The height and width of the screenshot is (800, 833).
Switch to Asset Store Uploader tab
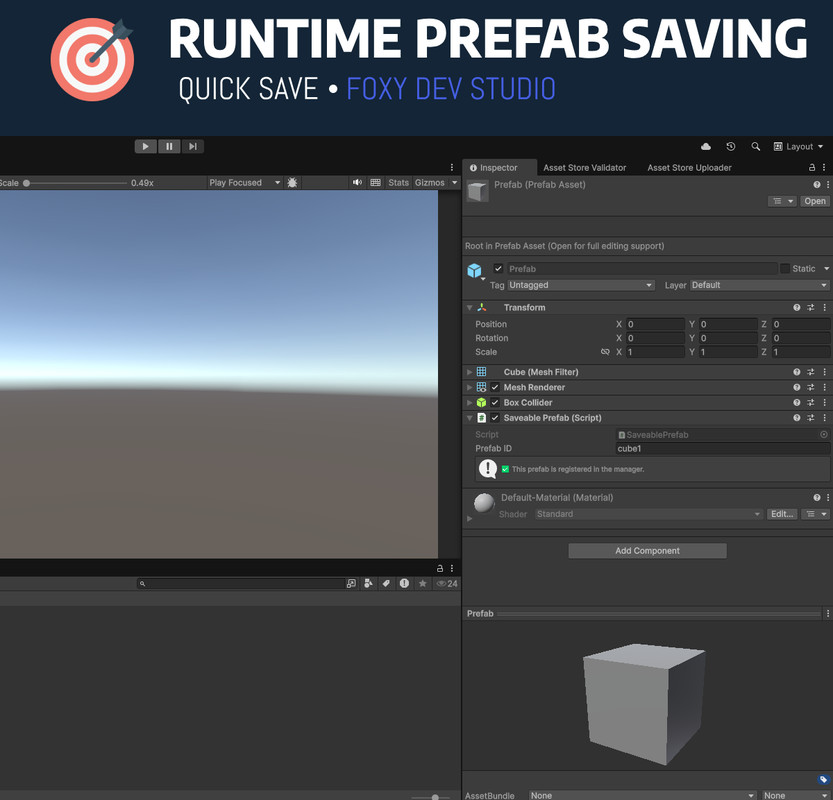[x=689, y=168]
